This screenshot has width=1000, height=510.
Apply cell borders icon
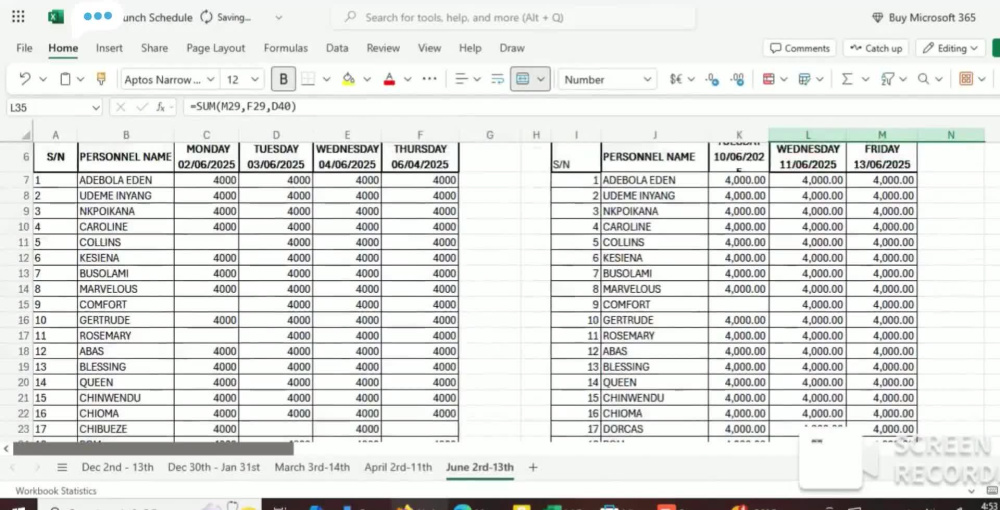tap(308, 79)
